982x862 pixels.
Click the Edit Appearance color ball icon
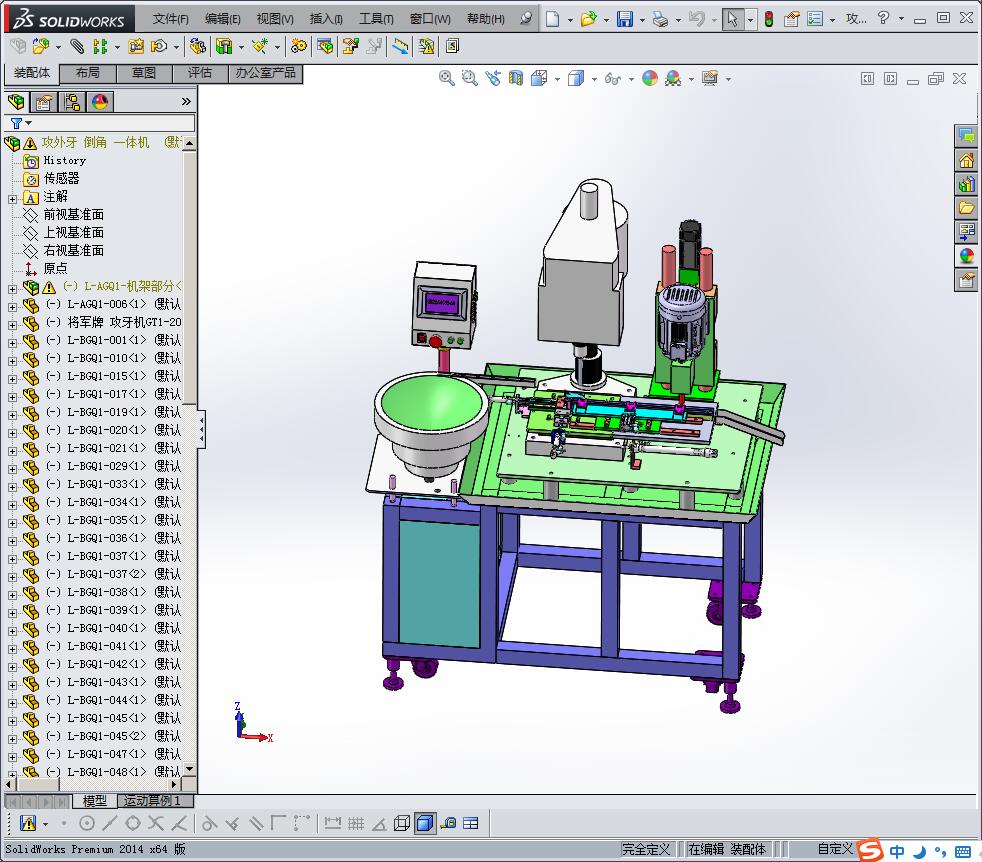(x=650, y=78)
